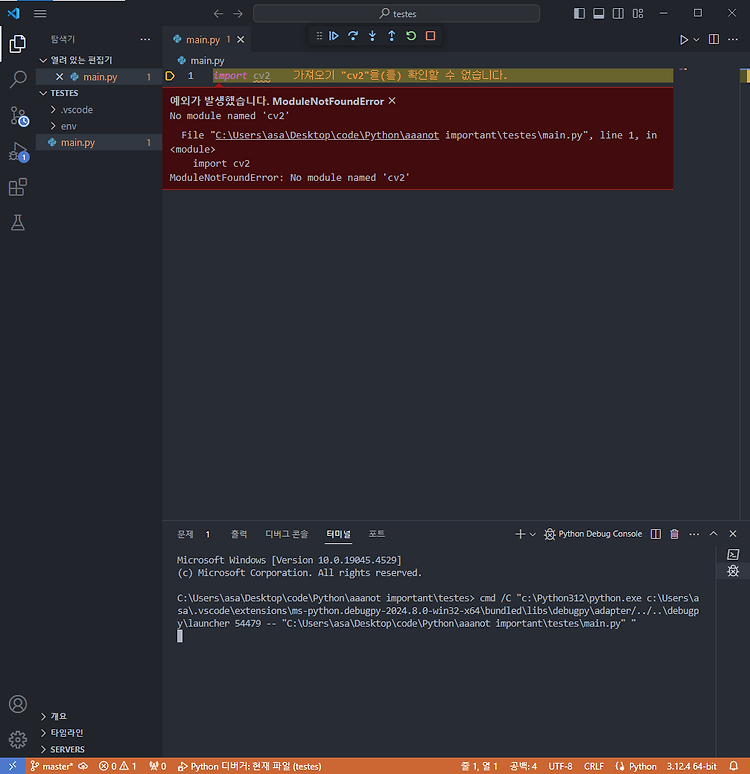Open the Explorer view in activity bar
The image size is (750, 774).
pyautogui.click(x=18, y=44)
